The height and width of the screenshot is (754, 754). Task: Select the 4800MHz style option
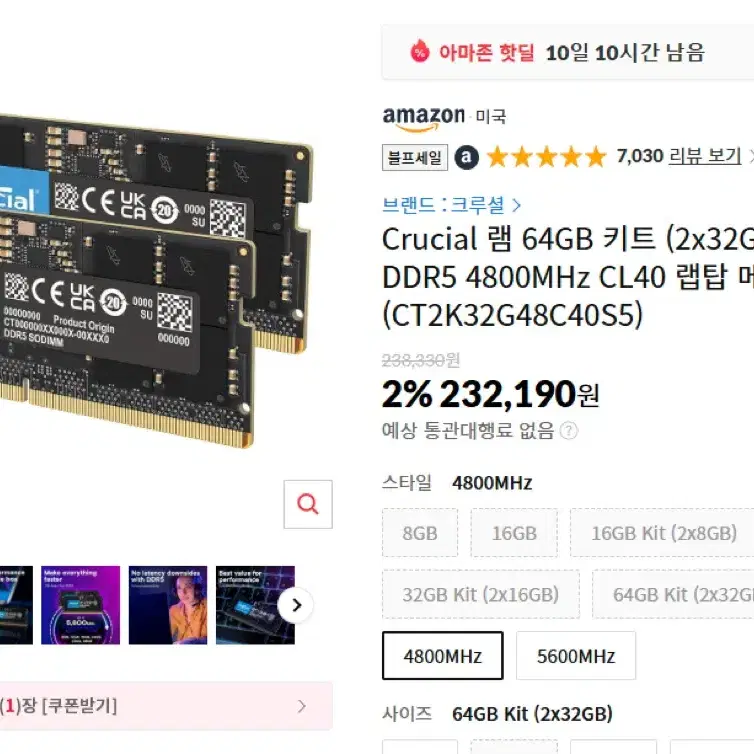pyautogui.click(x=443, y=656)
